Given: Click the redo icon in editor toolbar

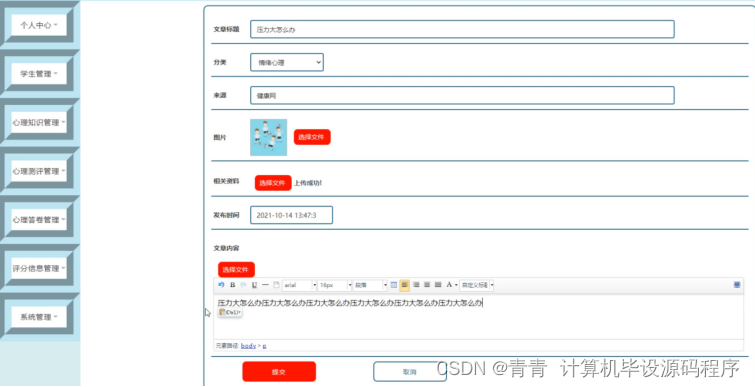Looking at the screenshot, I should pyautogui.click(x=243, y=285).
